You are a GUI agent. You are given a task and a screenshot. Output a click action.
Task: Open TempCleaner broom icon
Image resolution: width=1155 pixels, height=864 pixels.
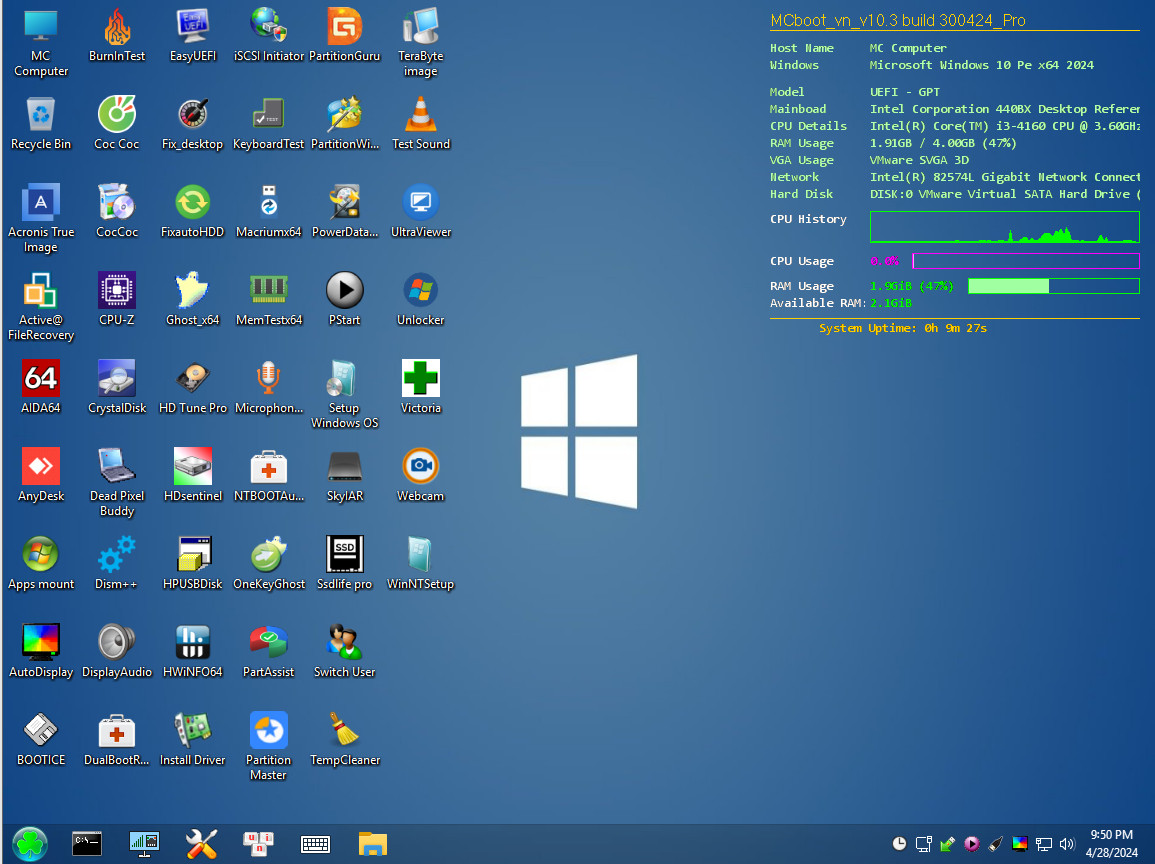click(345, 739)
